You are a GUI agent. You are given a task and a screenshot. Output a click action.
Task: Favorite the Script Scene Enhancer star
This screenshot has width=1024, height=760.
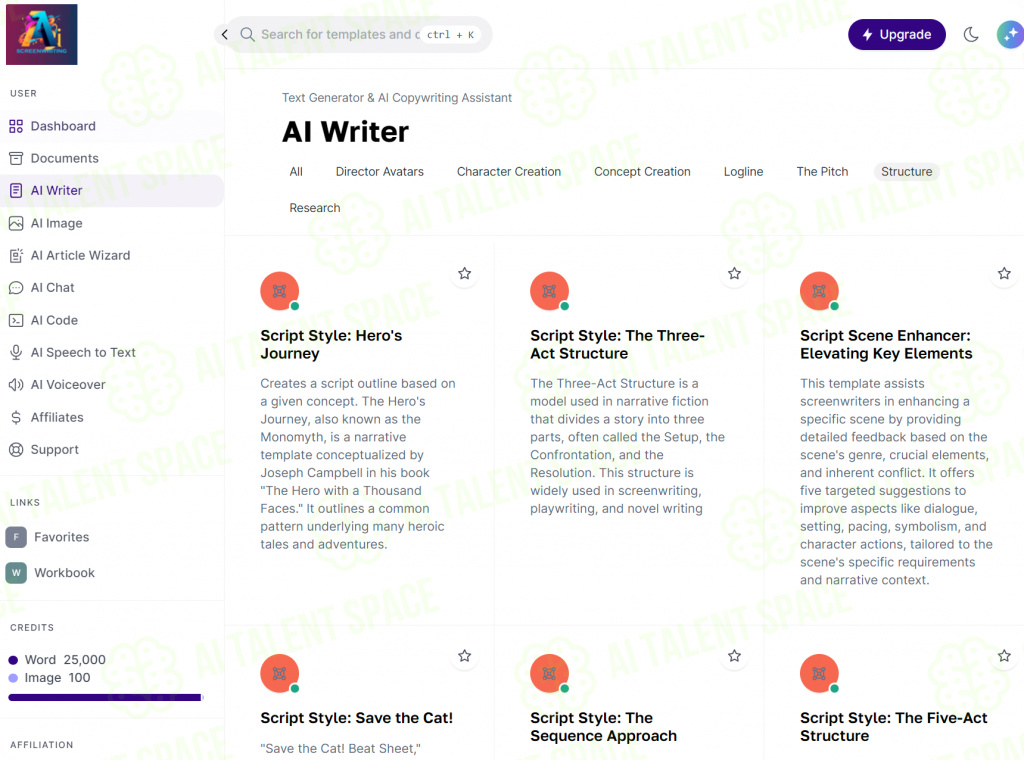(x=1004, y=274)
